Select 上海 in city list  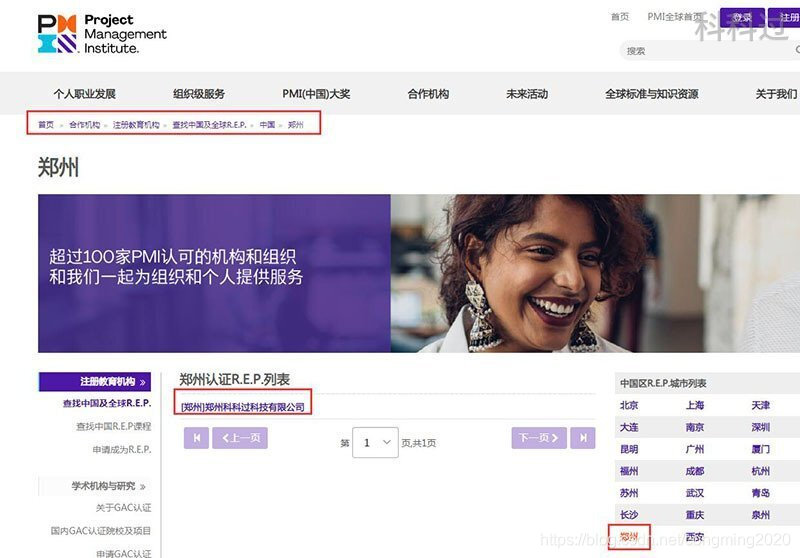coord(695,405)
